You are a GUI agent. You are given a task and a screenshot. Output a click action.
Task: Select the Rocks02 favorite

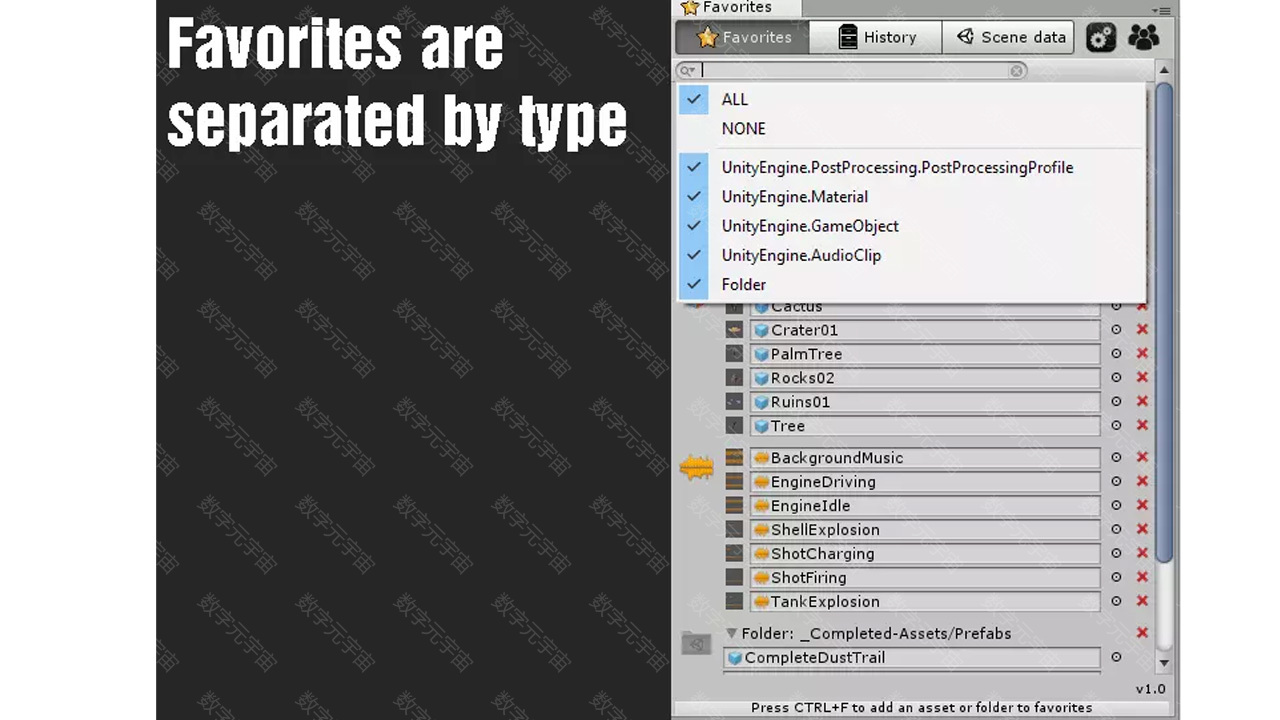[925, 378]
